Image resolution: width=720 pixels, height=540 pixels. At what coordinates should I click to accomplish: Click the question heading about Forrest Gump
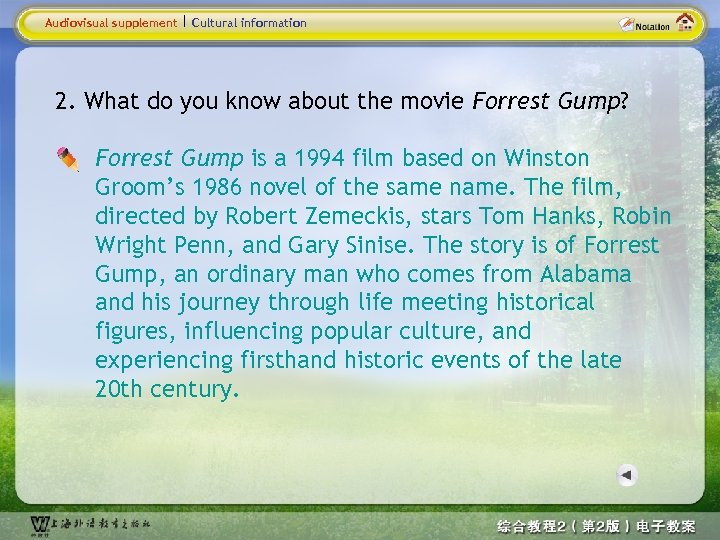click(x=341, y=101)
